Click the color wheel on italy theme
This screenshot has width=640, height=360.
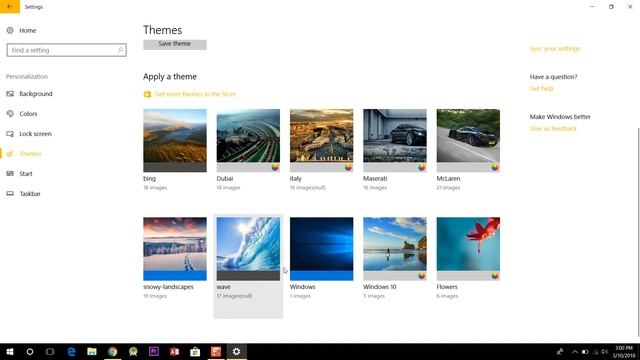click(348, 167)
